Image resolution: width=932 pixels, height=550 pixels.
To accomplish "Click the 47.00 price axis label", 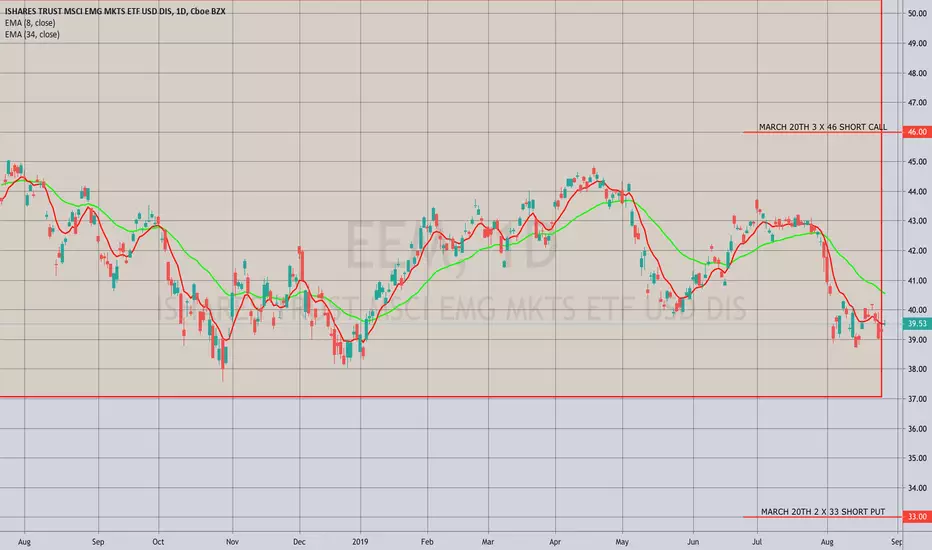I will [917, 103].
